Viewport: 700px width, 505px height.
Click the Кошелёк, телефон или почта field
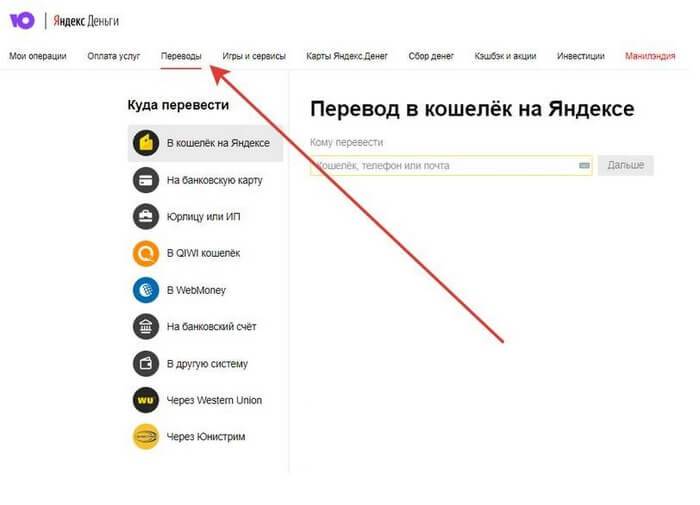tap(440, 166)
